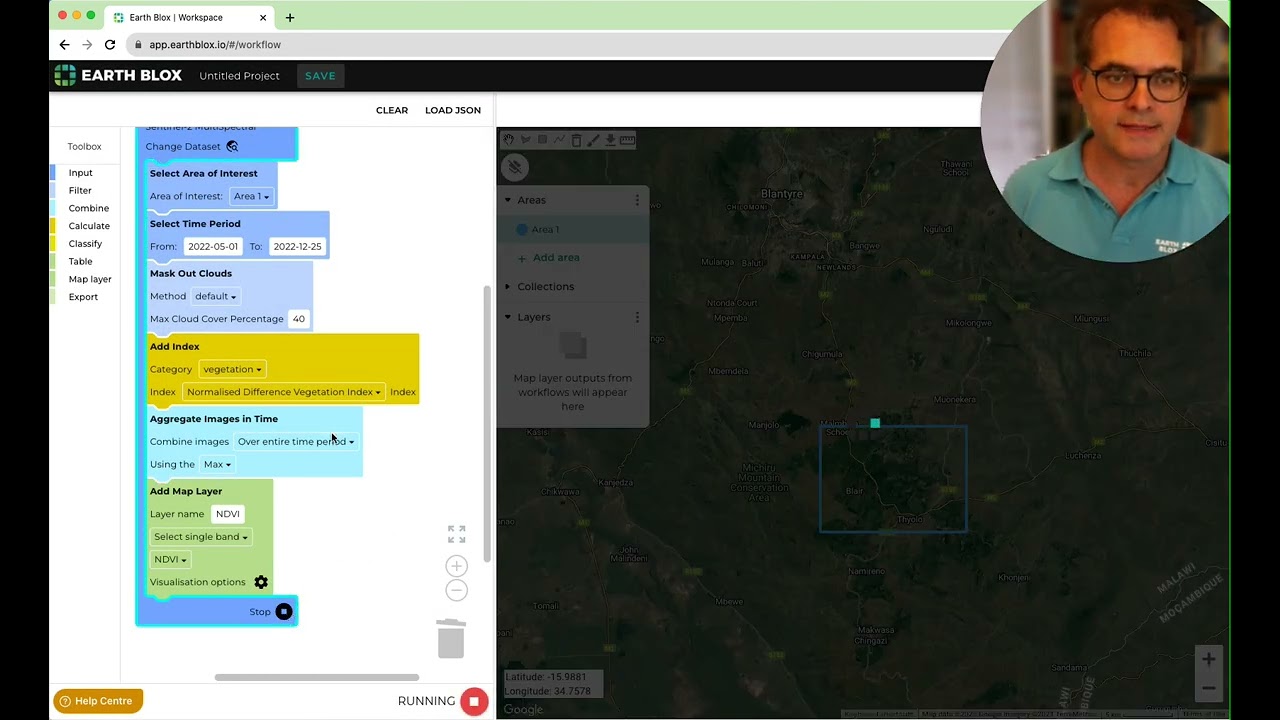
Task: Click the map toolbar download icon
Action: pos(610,140)
